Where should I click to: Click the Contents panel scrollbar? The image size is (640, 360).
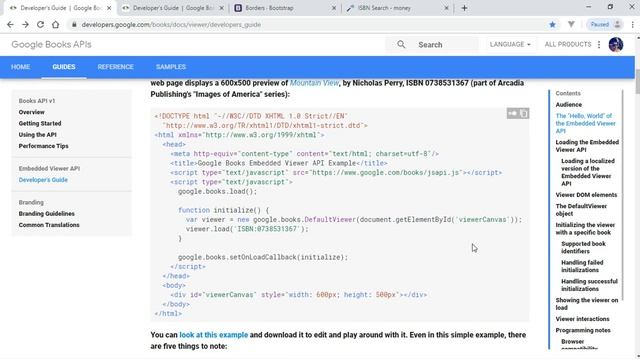tap(622, 195)
